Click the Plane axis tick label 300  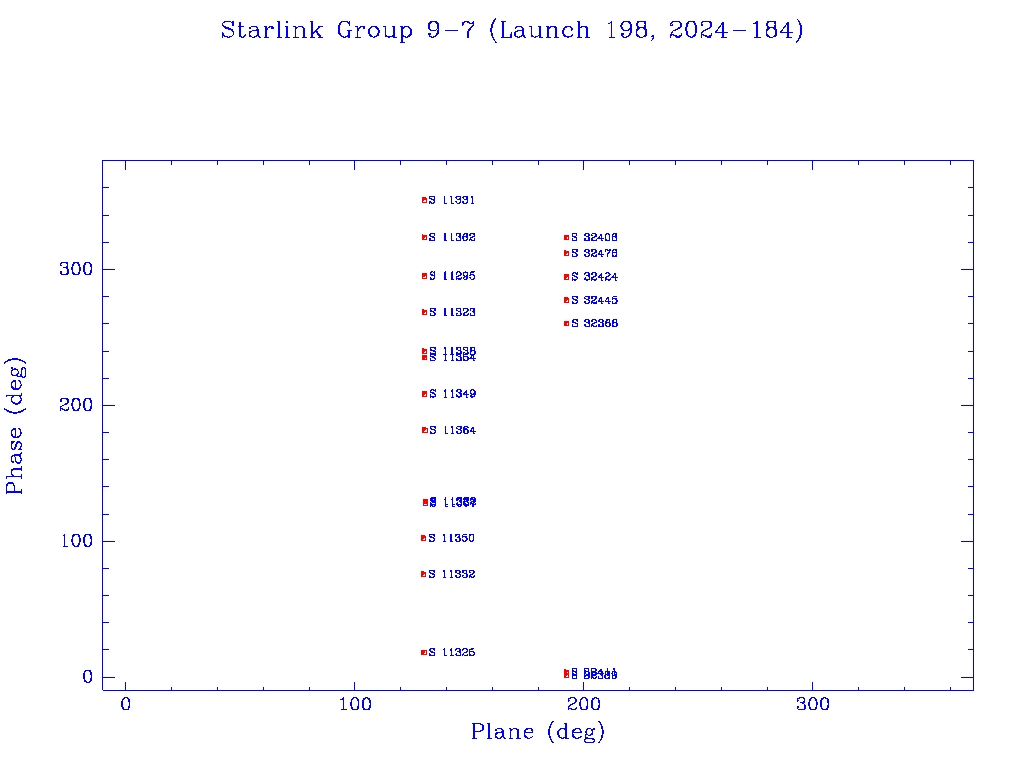pos(813,704)
